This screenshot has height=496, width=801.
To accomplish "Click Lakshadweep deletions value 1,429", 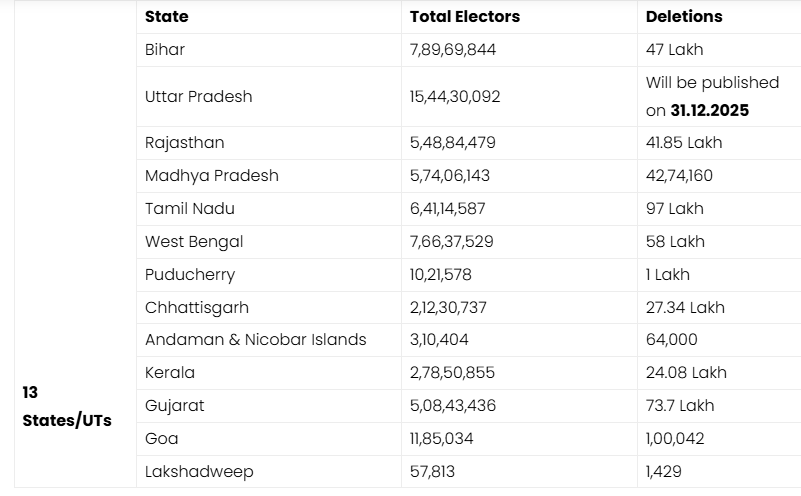I will click(665, 471).
